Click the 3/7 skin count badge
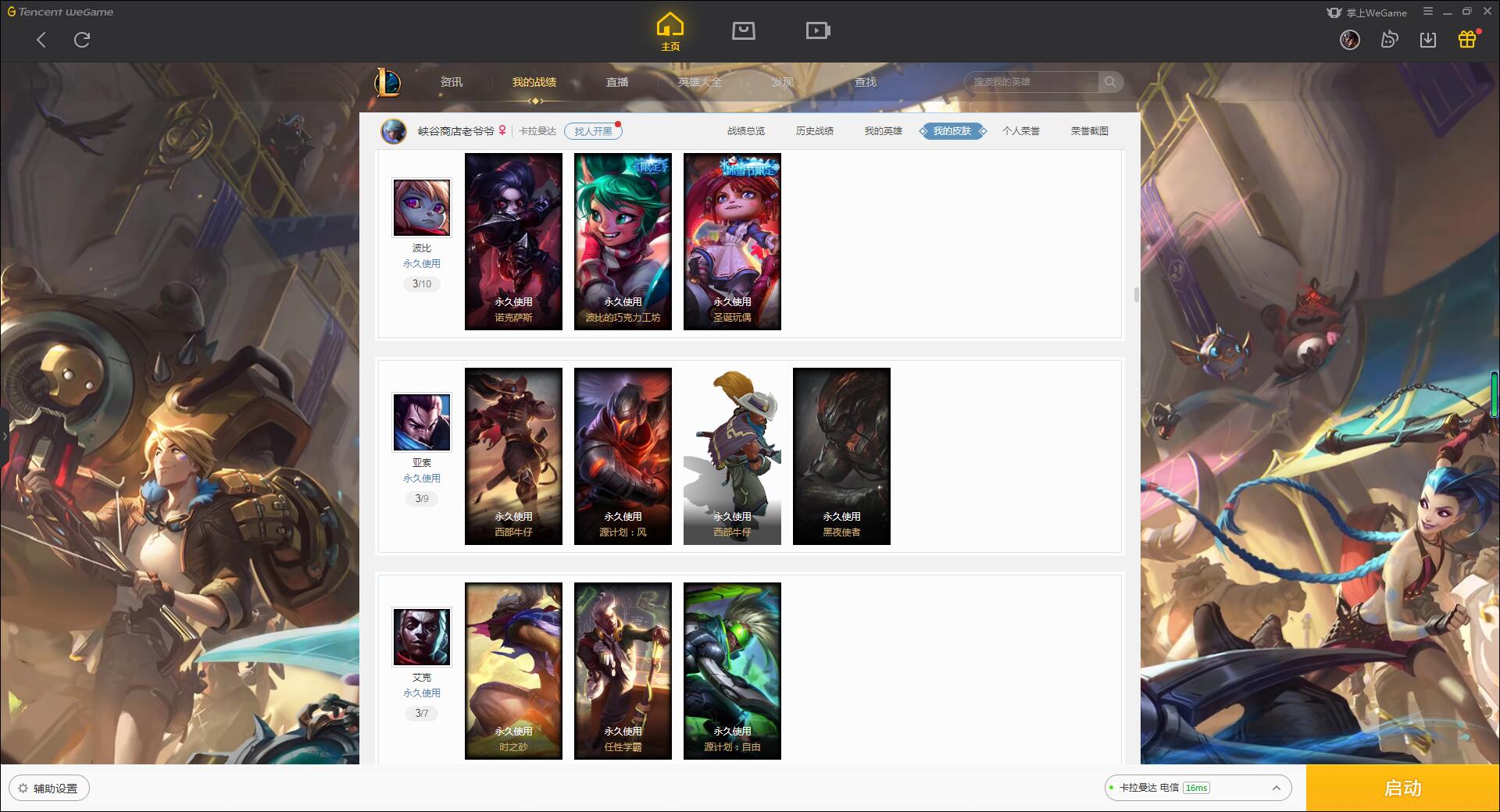 pos(422,713)
